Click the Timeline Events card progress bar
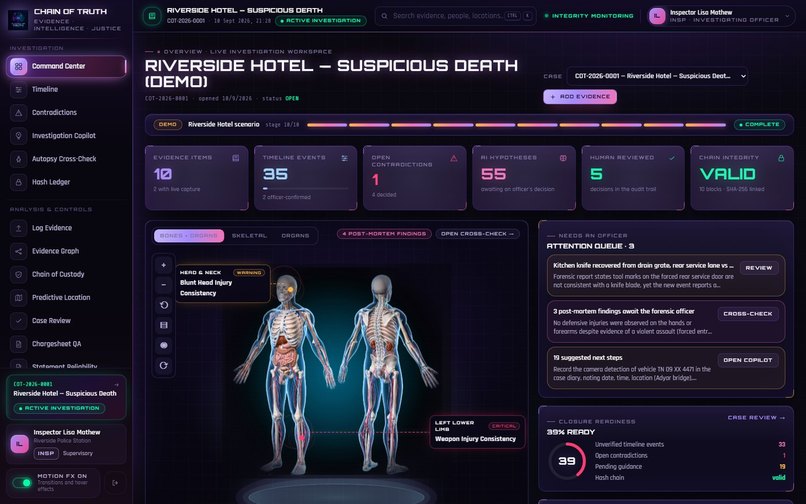 305,189
